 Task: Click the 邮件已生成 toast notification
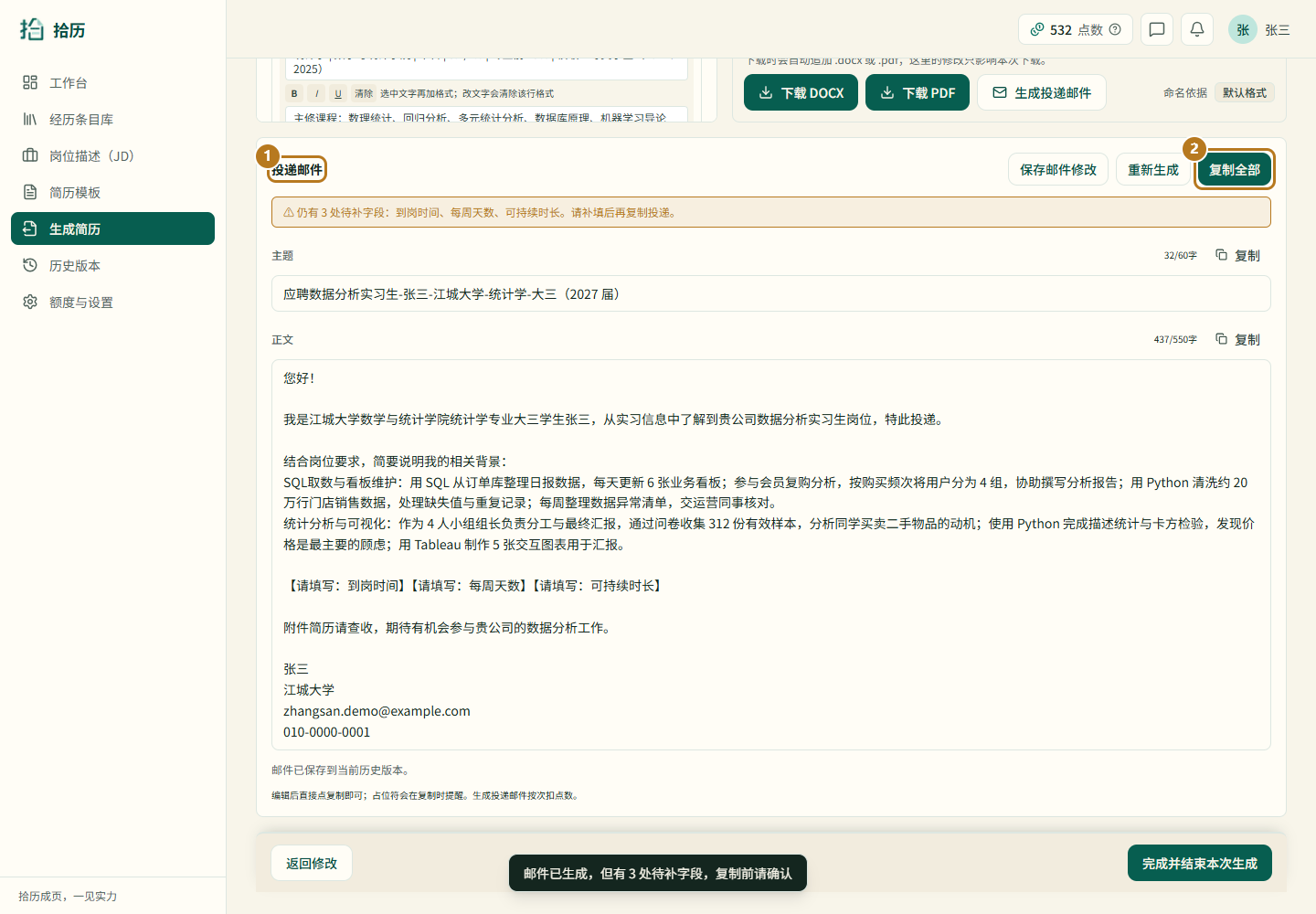coord(658,873)
